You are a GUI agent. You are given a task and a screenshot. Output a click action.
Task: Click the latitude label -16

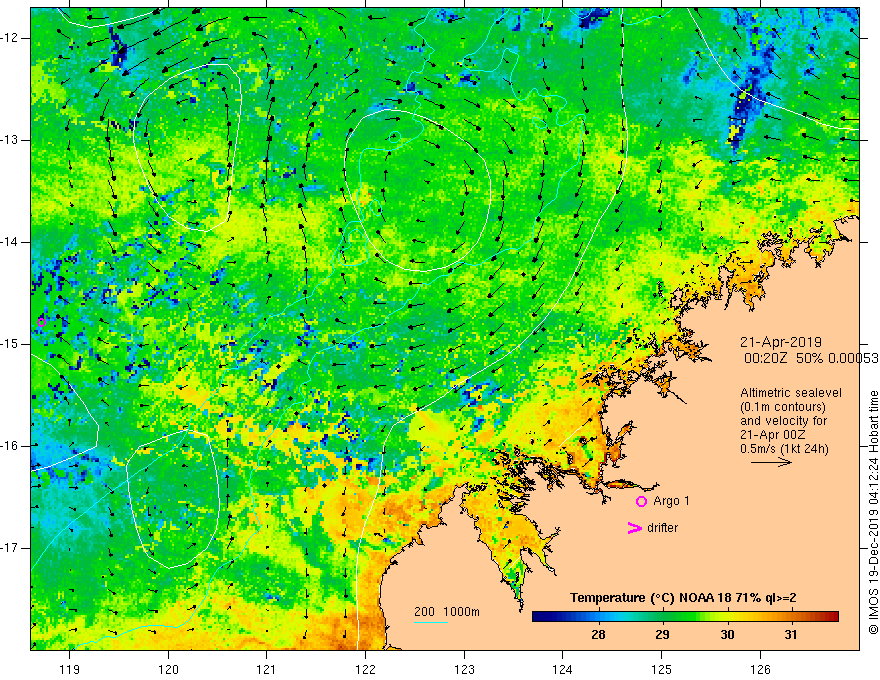11,446
